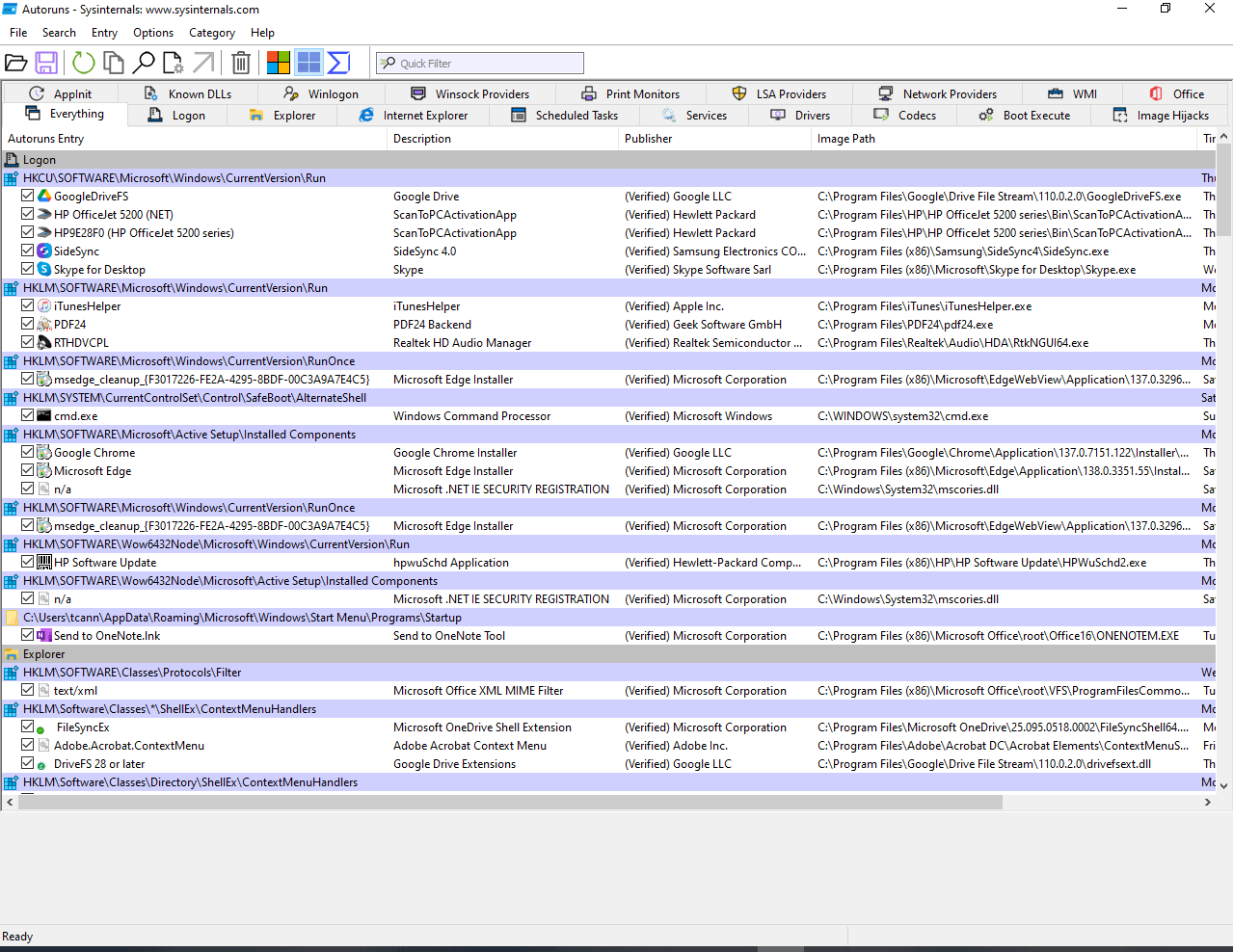
Task: Toggle the Windows entries filter icon
Action: pyautogui.click(x=279, y=64)
